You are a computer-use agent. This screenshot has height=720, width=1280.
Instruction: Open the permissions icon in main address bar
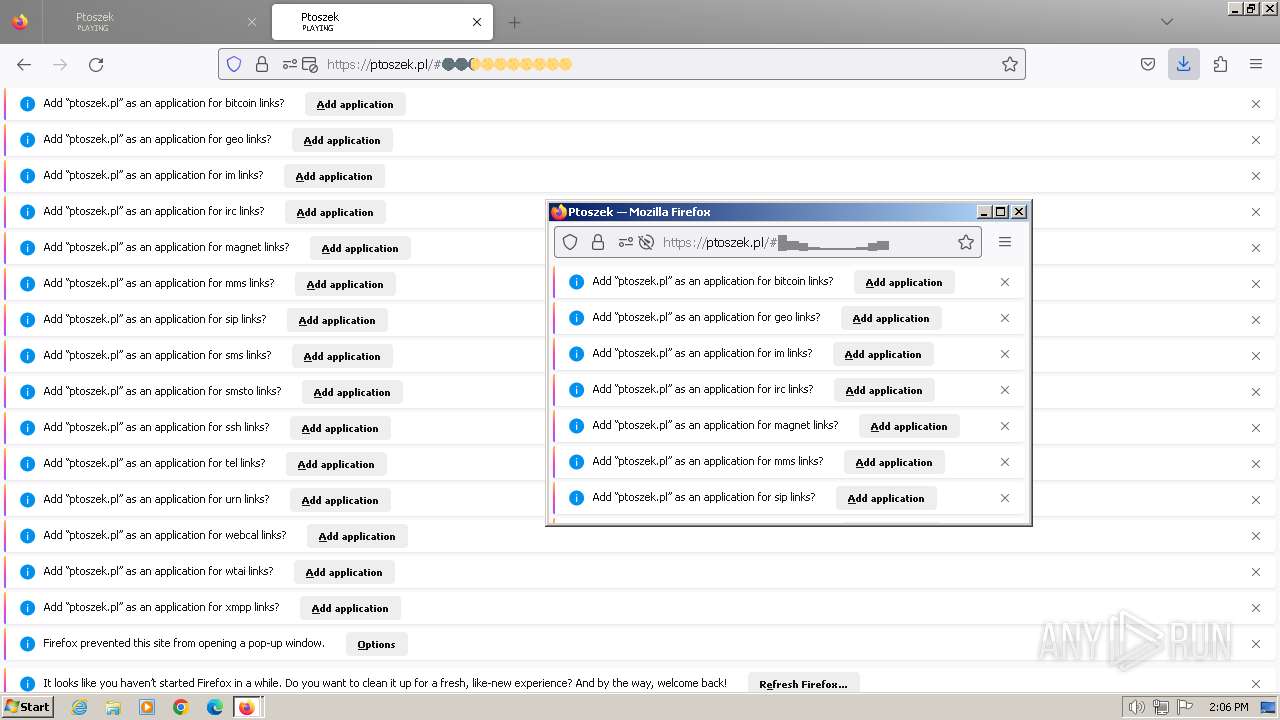coord(289,64)
